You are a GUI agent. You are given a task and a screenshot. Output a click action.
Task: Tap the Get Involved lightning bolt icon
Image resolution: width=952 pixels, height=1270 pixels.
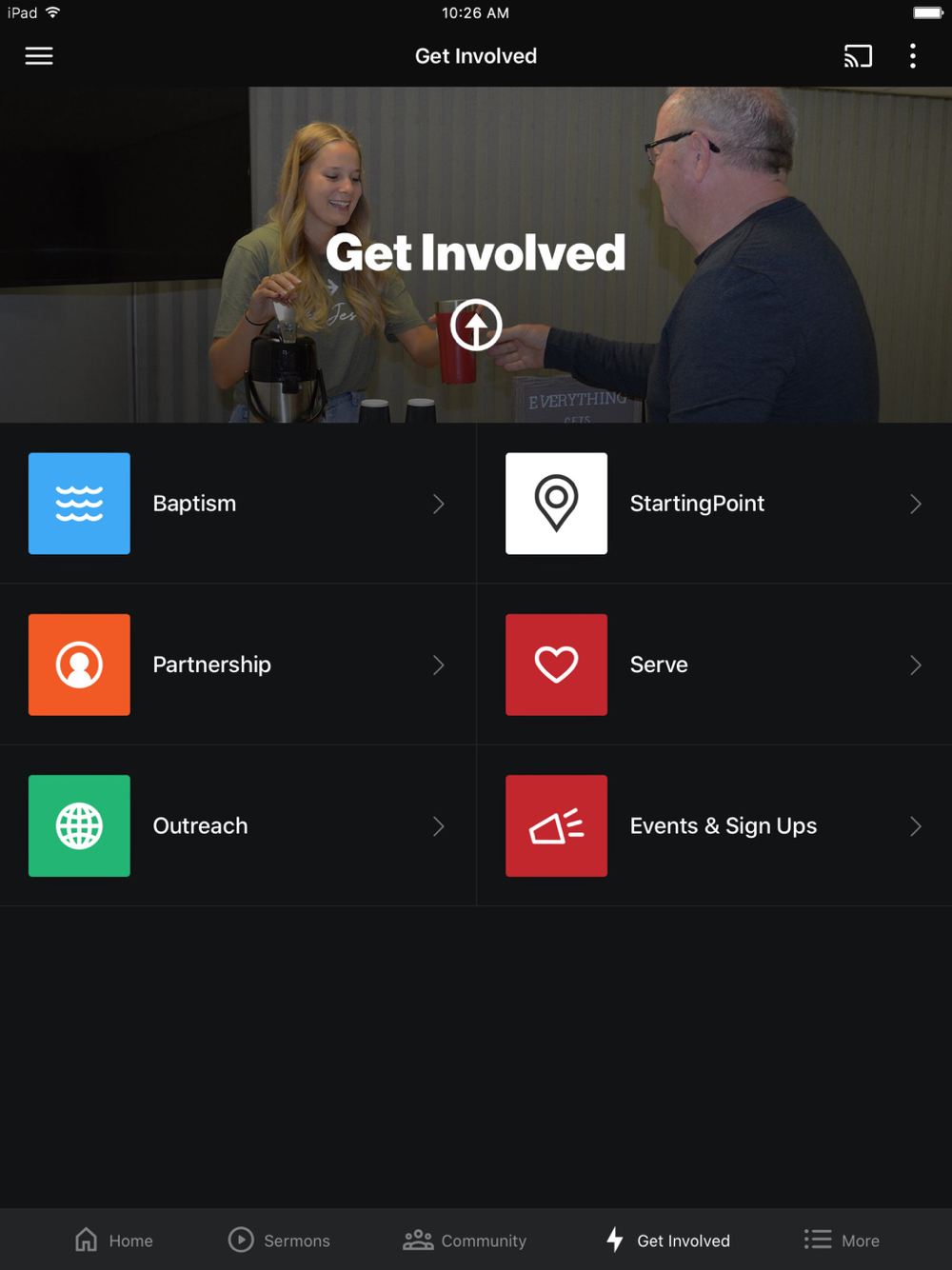click(x=615, y=1240)
